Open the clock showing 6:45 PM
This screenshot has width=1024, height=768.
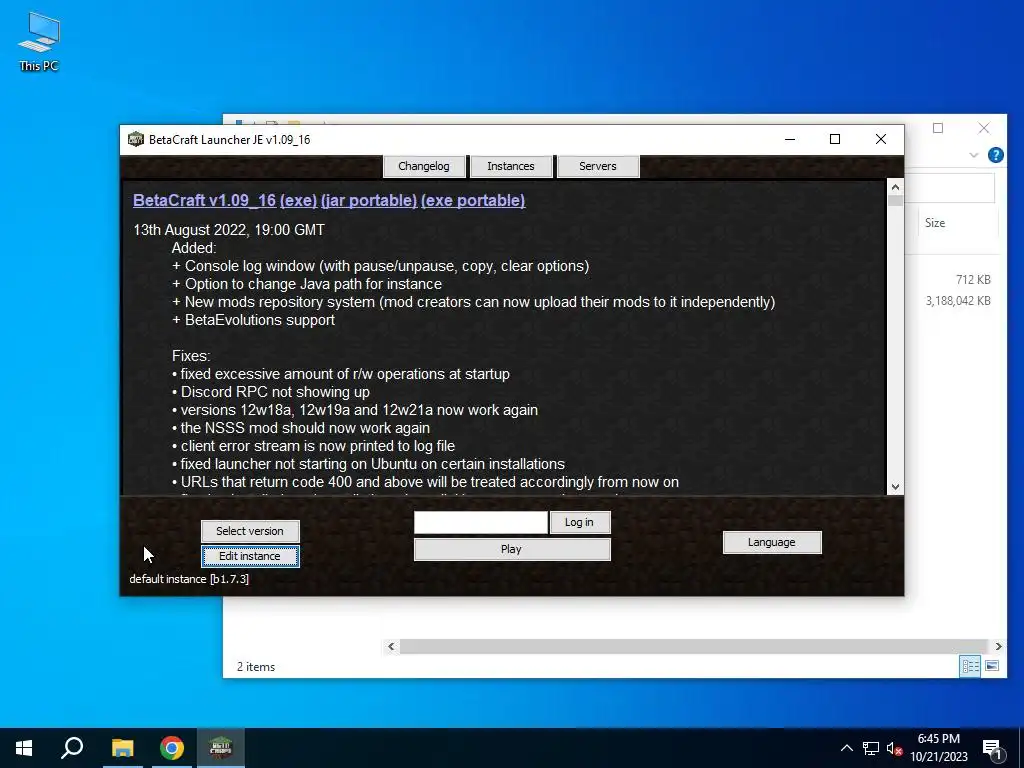click(x=938, y=748)
